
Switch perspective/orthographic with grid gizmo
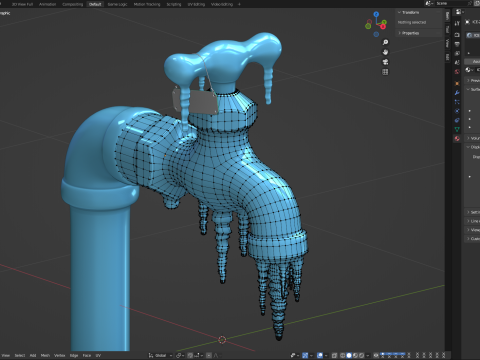385,72
